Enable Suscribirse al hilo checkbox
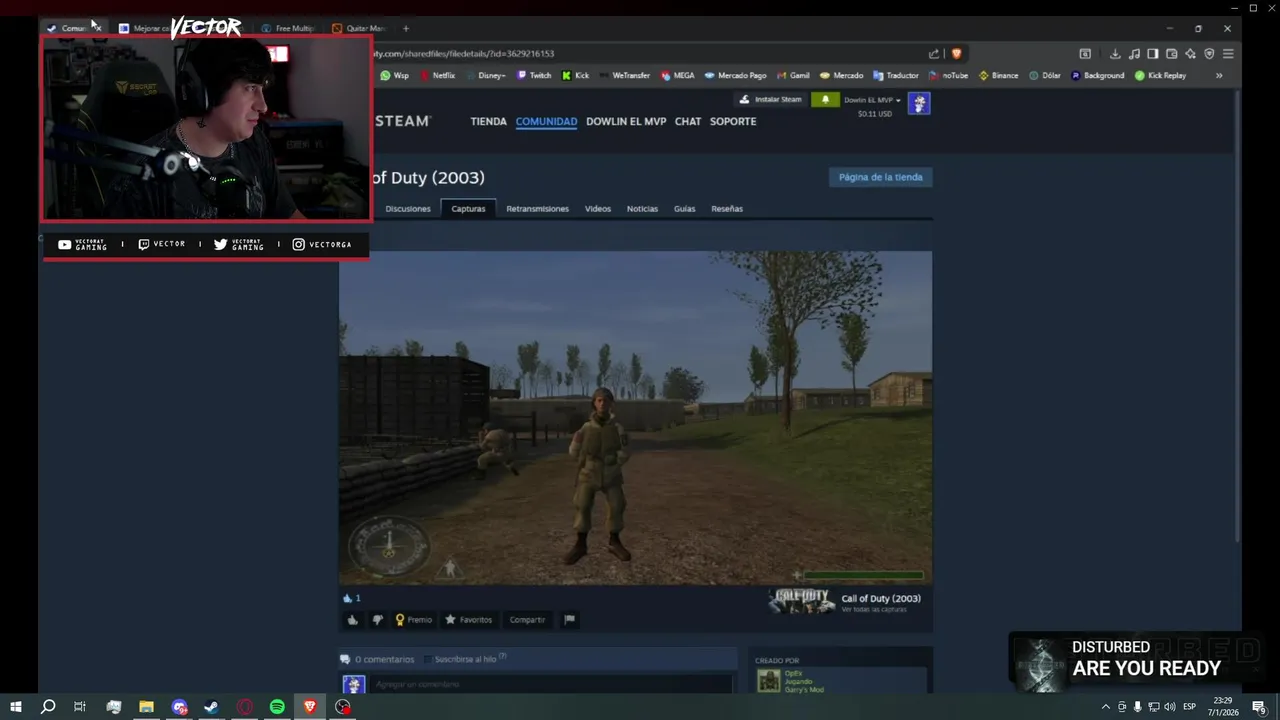1280x720 pixels. [428, 659]
